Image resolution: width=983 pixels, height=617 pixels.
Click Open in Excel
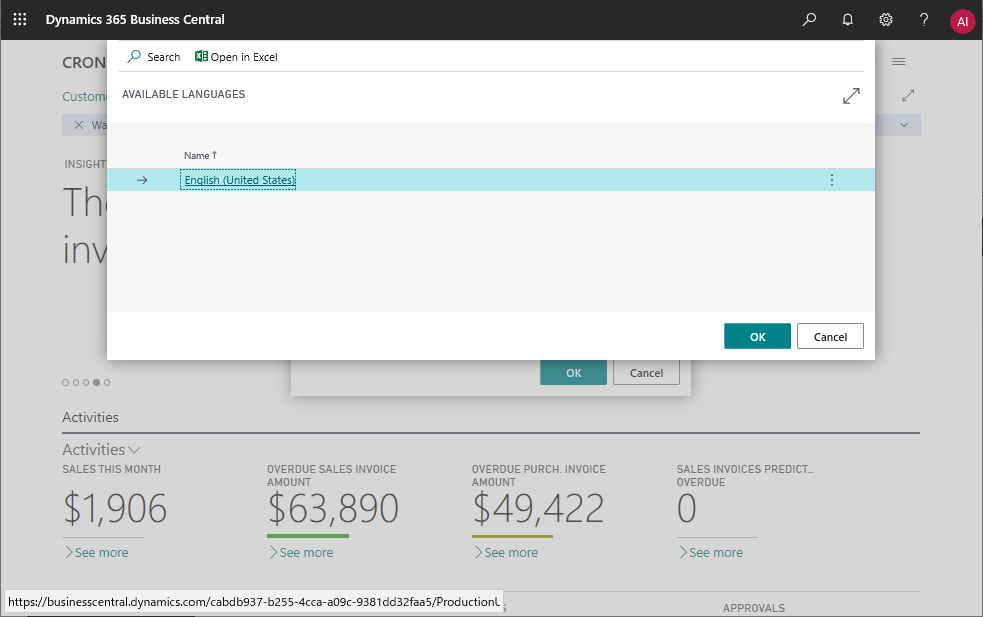click(236, 57)
